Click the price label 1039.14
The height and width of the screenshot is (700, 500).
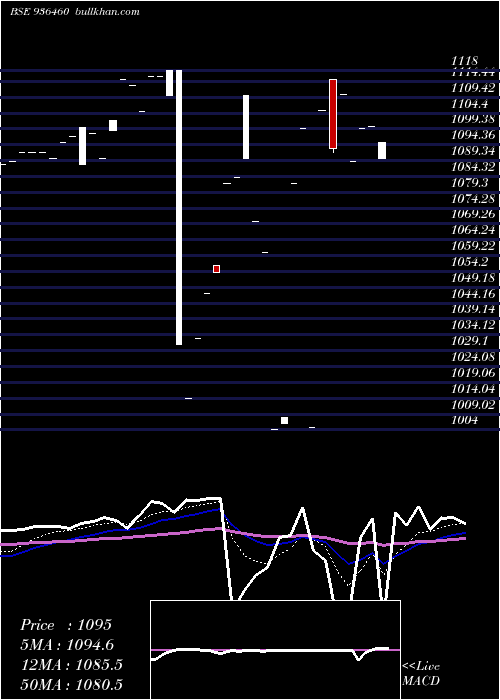[x=473, y=309]
